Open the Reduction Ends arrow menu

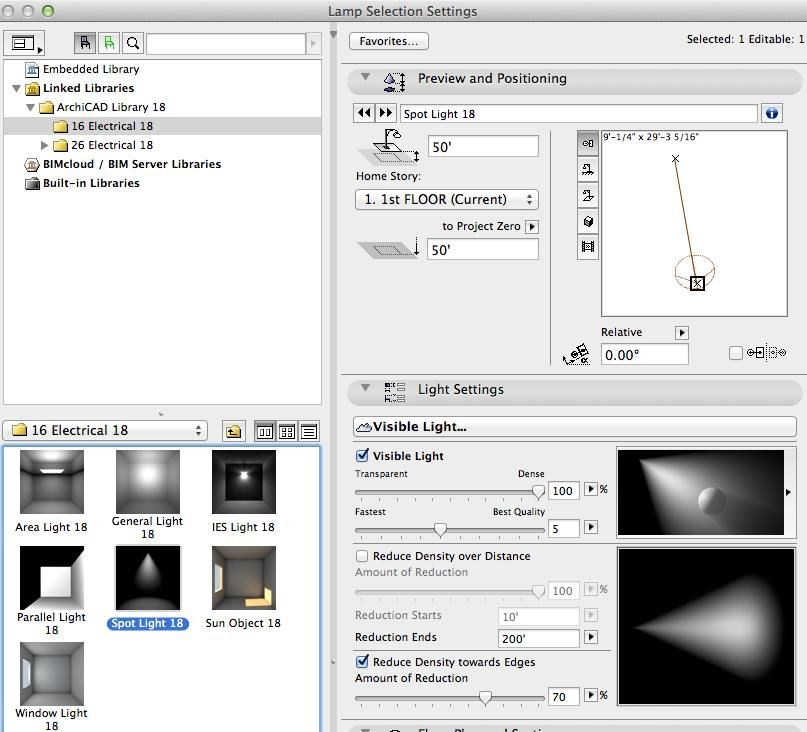[591, 637]
